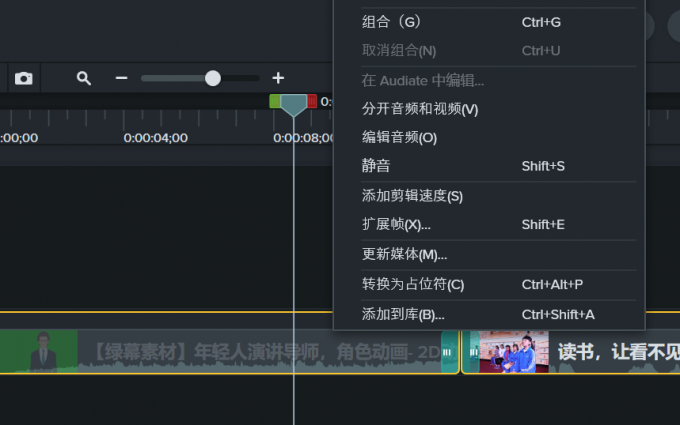Viewport: 680px width, 425px height.
Task: Select 组合 (G) from the context menu
Action: [x=391, y=22]
